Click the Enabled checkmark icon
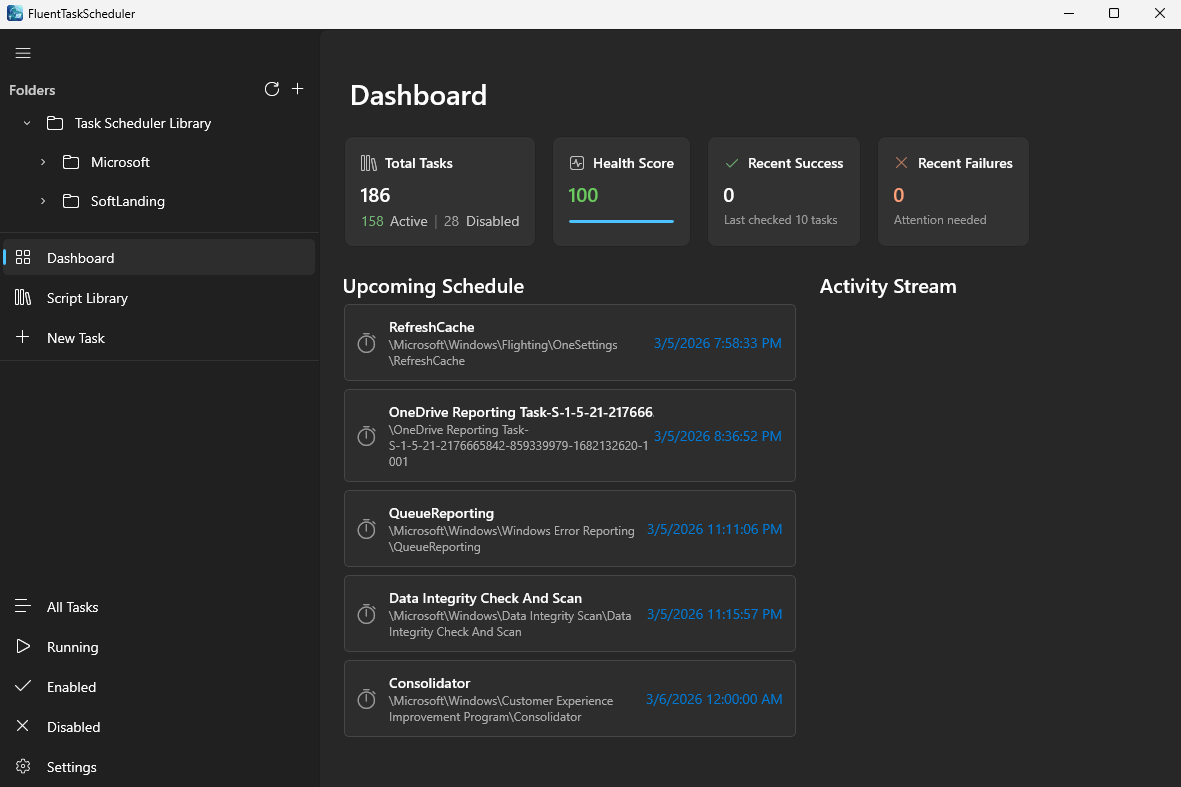 (23, 687)
